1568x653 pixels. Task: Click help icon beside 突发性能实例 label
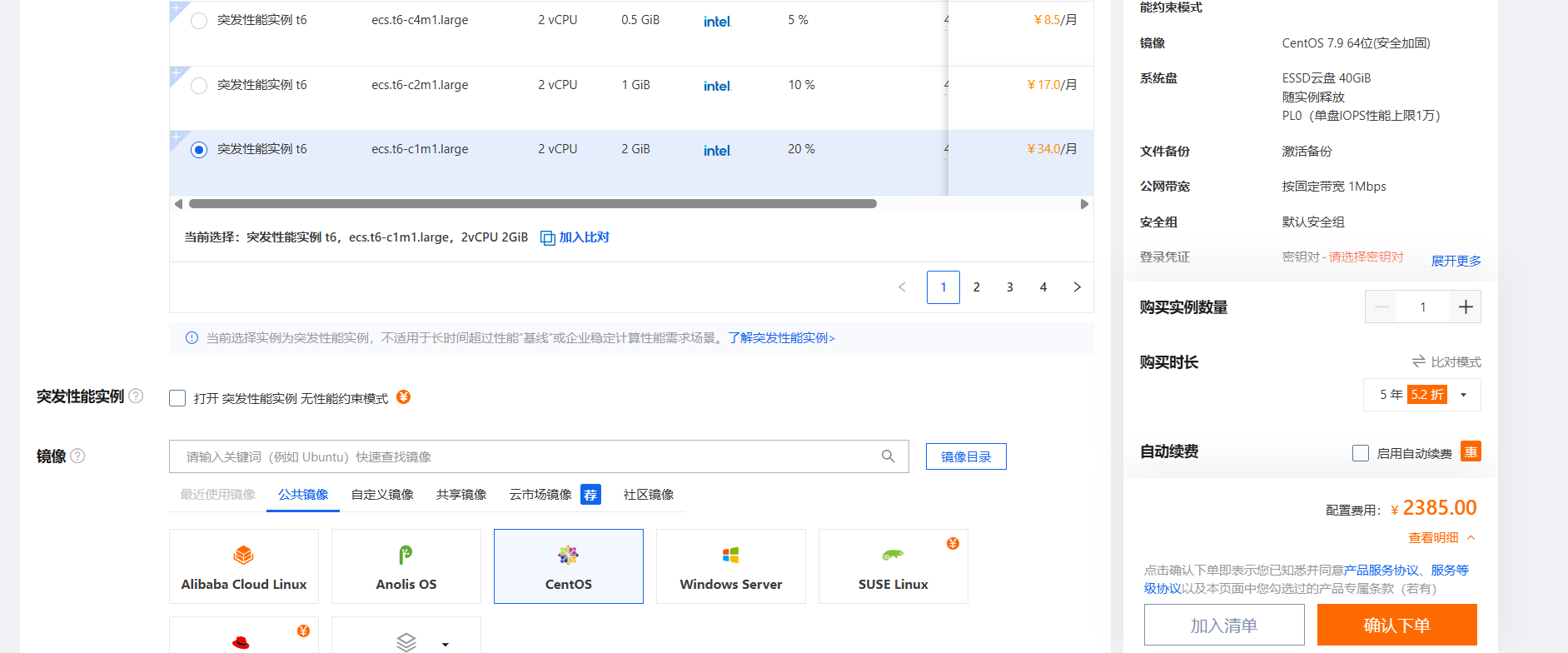[x=136, y=396]
